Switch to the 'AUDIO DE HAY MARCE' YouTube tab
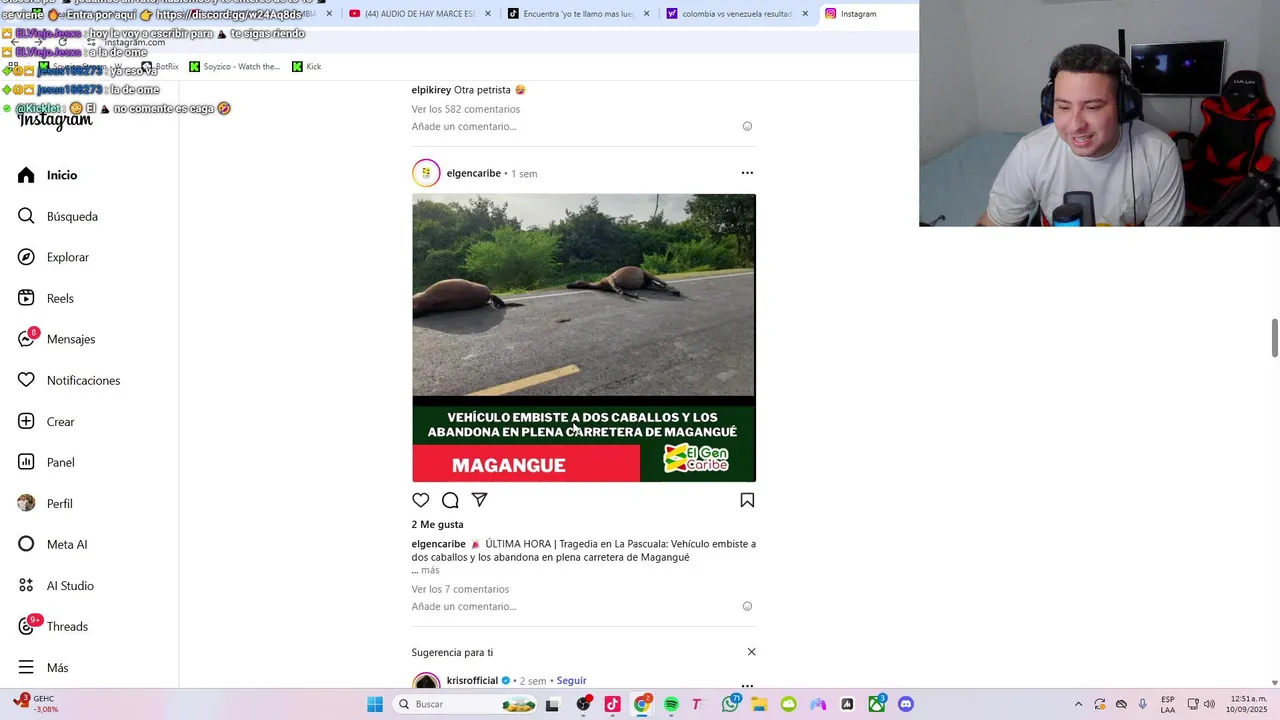The height and width of the screenshot is (720, 1280). (412, 14)
